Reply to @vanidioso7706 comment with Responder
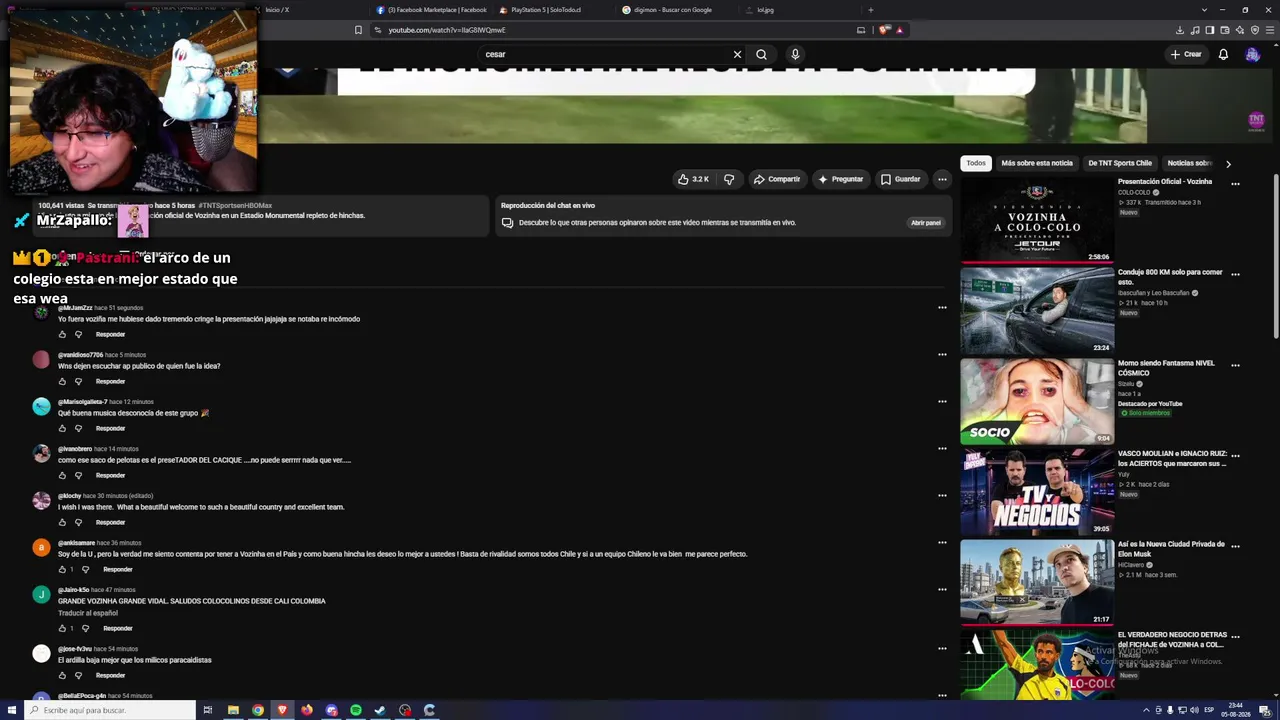This screenshot has width=1280, height=720. (110, 381)
